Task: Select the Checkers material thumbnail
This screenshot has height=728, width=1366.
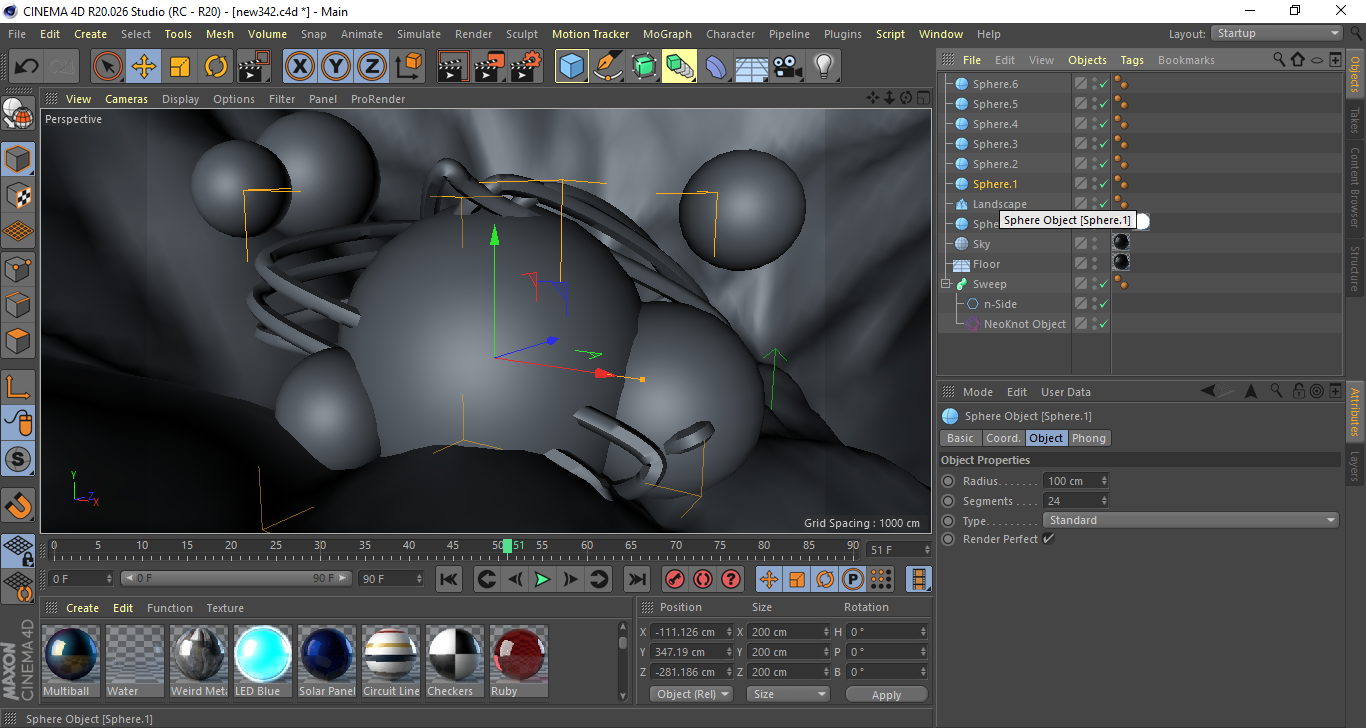Action: [454, 661]
